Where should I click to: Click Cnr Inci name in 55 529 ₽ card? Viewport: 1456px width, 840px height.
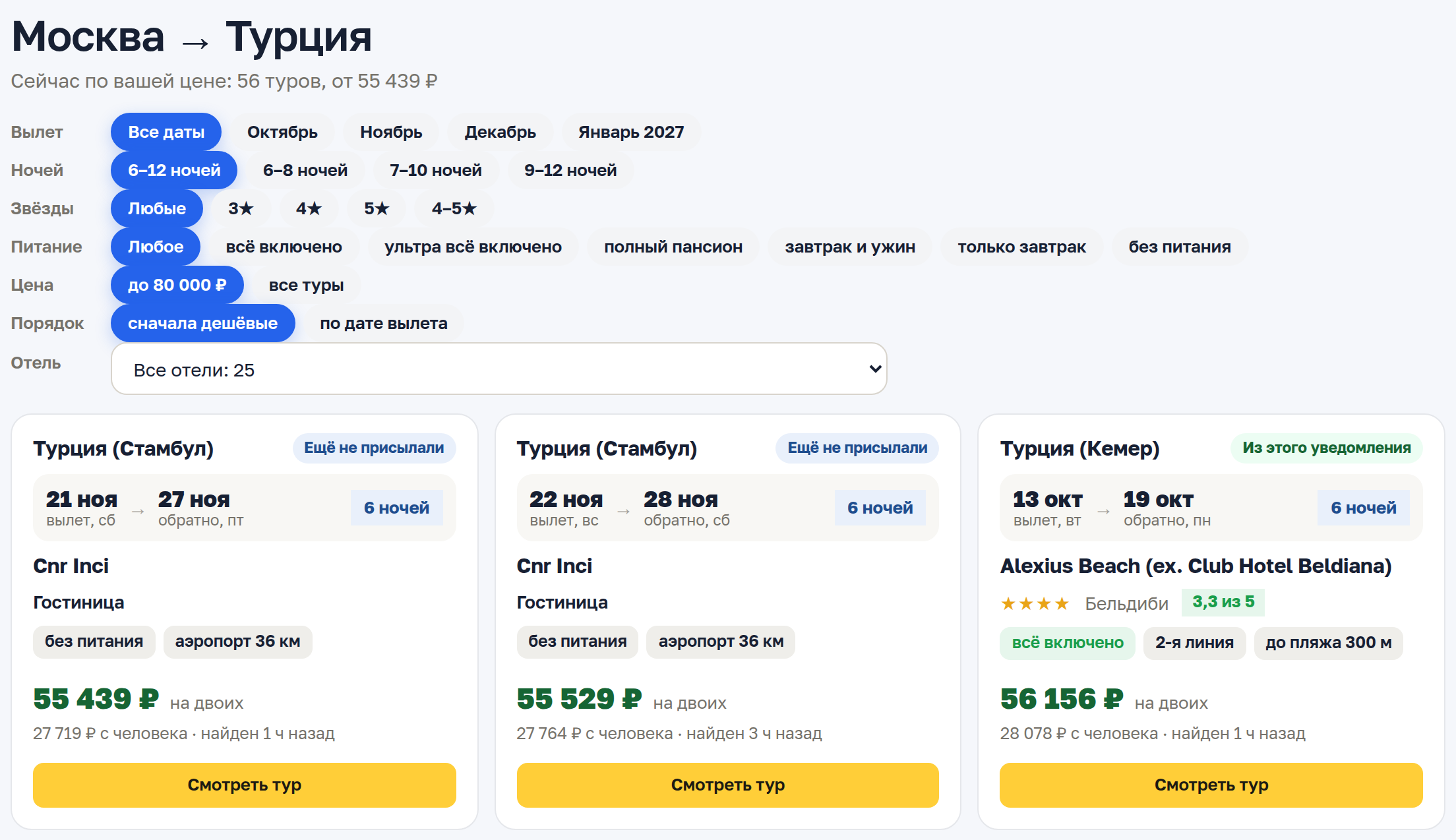click(554, 566)
